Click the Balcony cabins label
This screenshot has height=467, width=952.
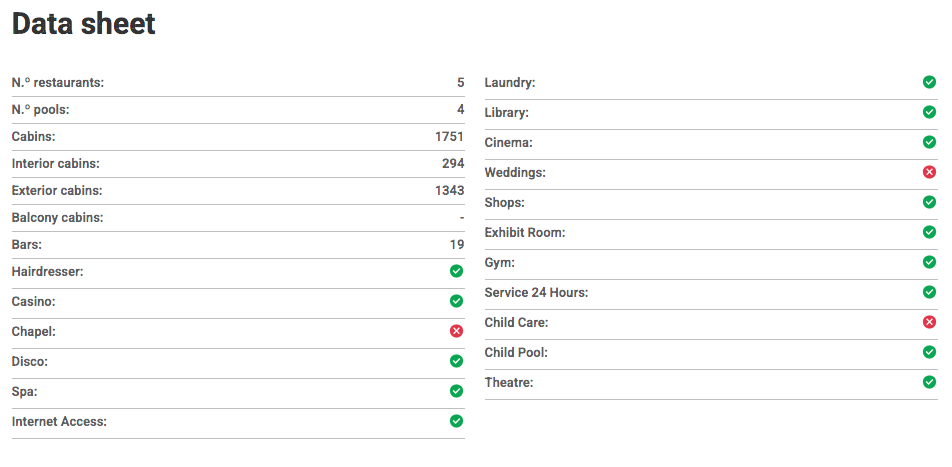pos(58,217)
